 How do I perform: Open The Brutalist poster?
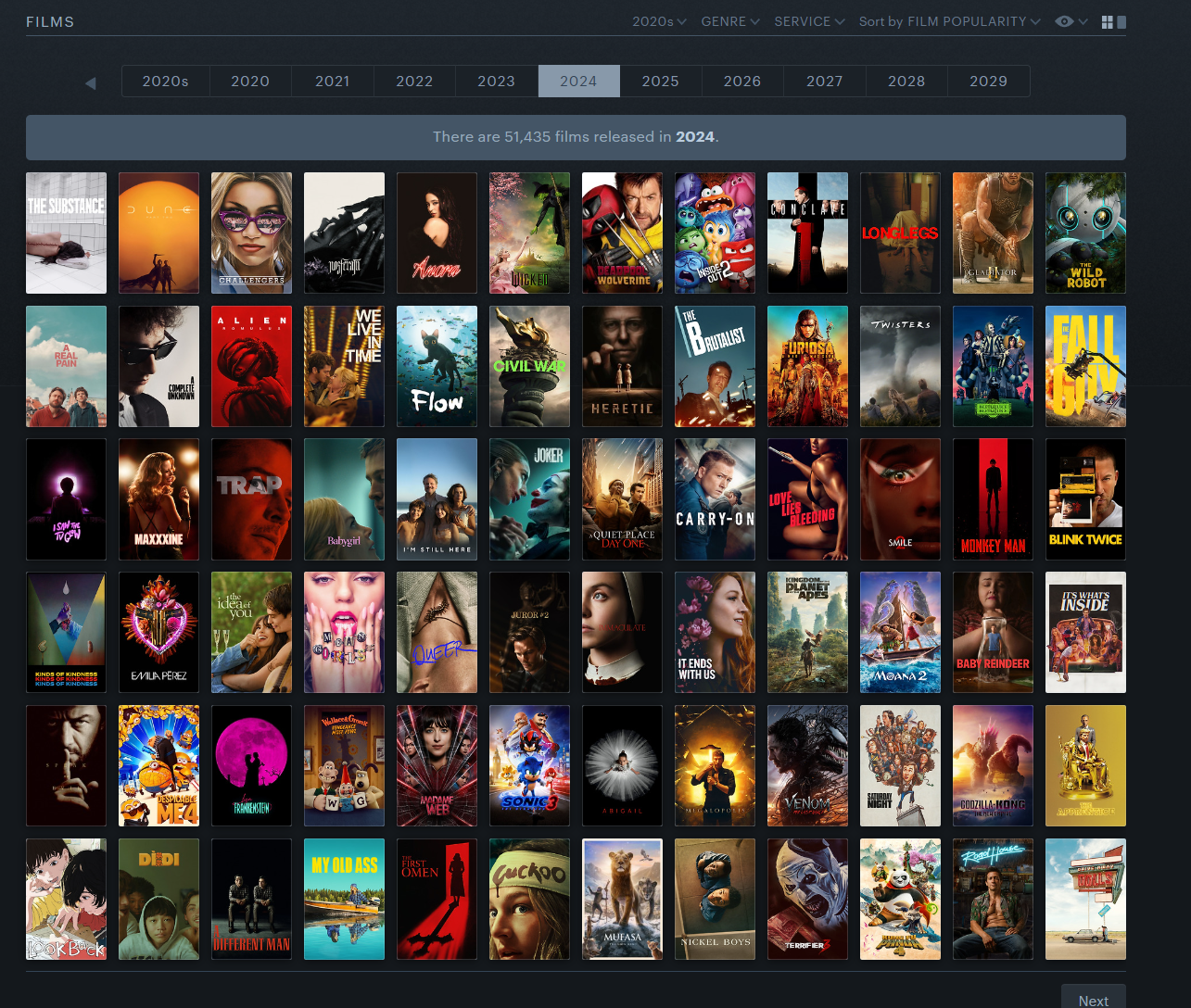click(715, 366)
